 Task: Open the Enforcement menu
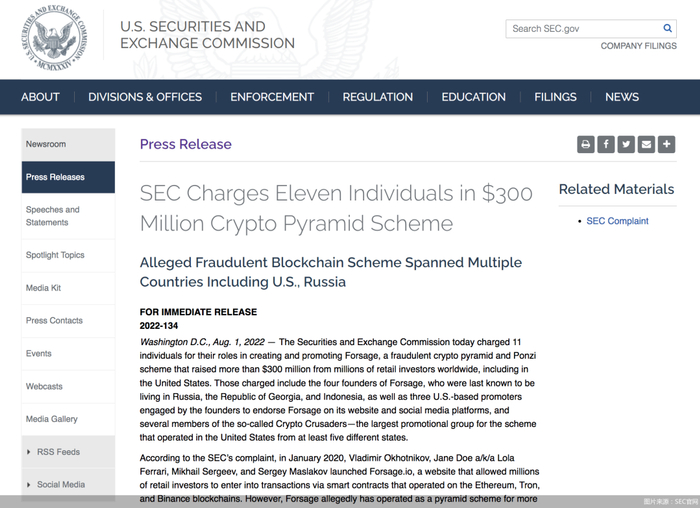point(272,97)
